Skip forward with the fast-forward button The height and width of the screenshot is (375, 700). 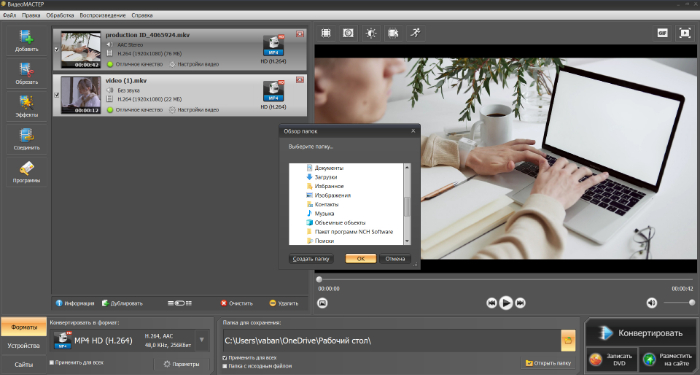point(520,303)
